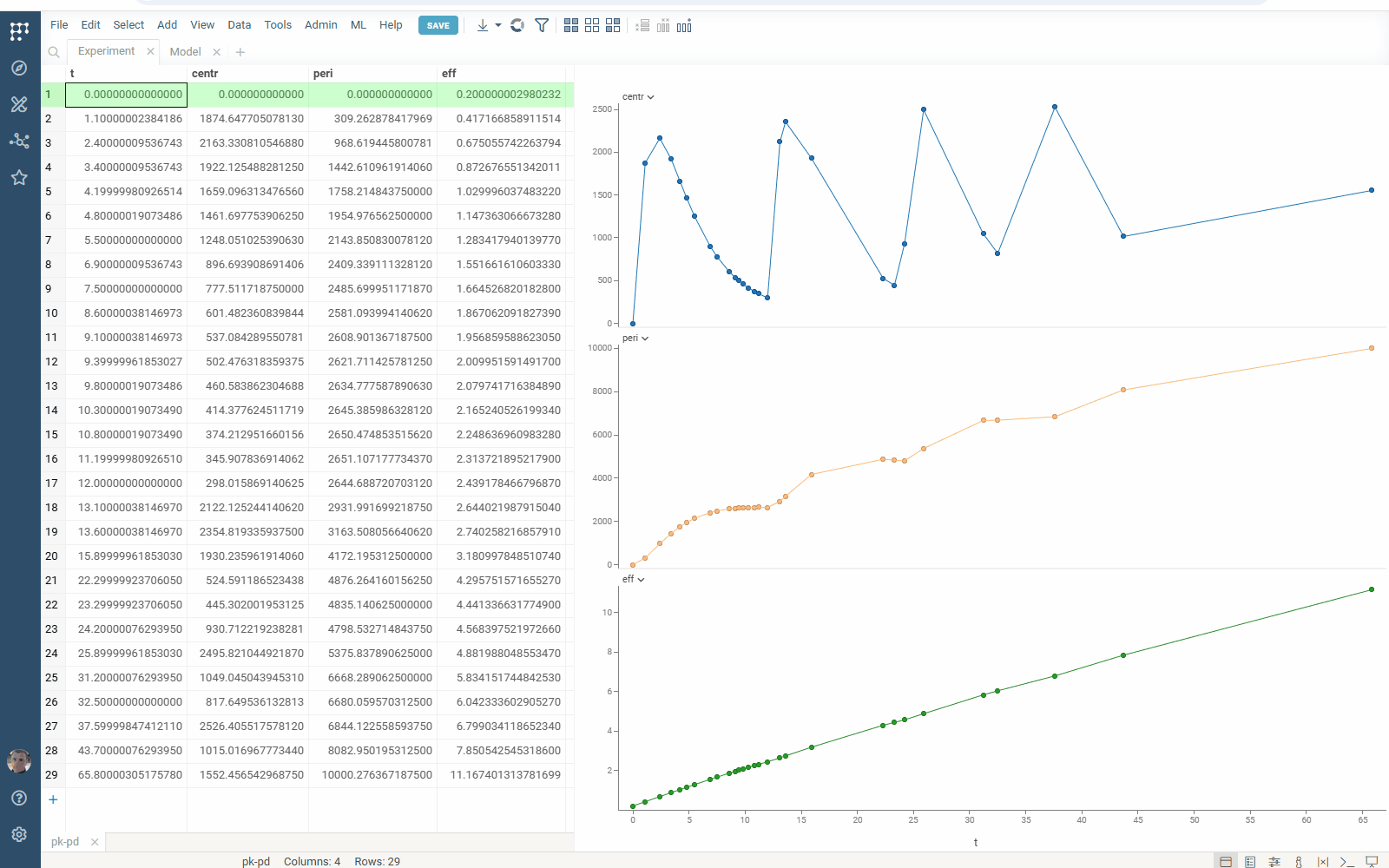The height and width of the screenshot is (868, 1389).
Task: Toggle the properties sliders panel in status bar
Action: point(1274,862)
